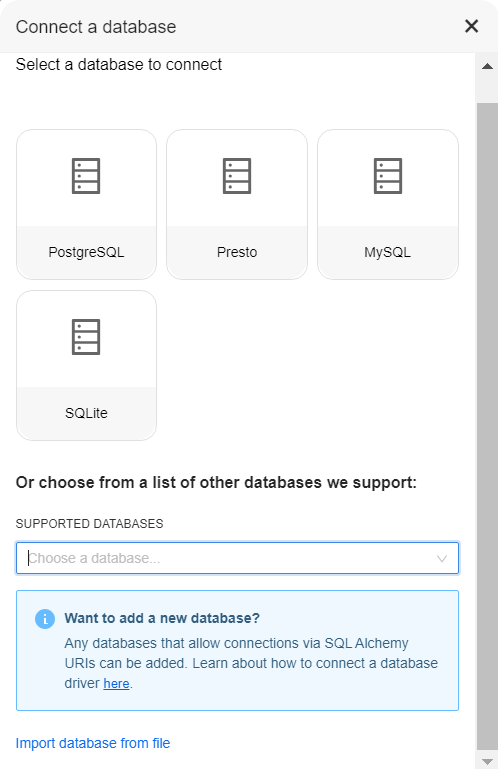Click the MySQL database server icon
498x769 pixels.
tap(388, 176)
